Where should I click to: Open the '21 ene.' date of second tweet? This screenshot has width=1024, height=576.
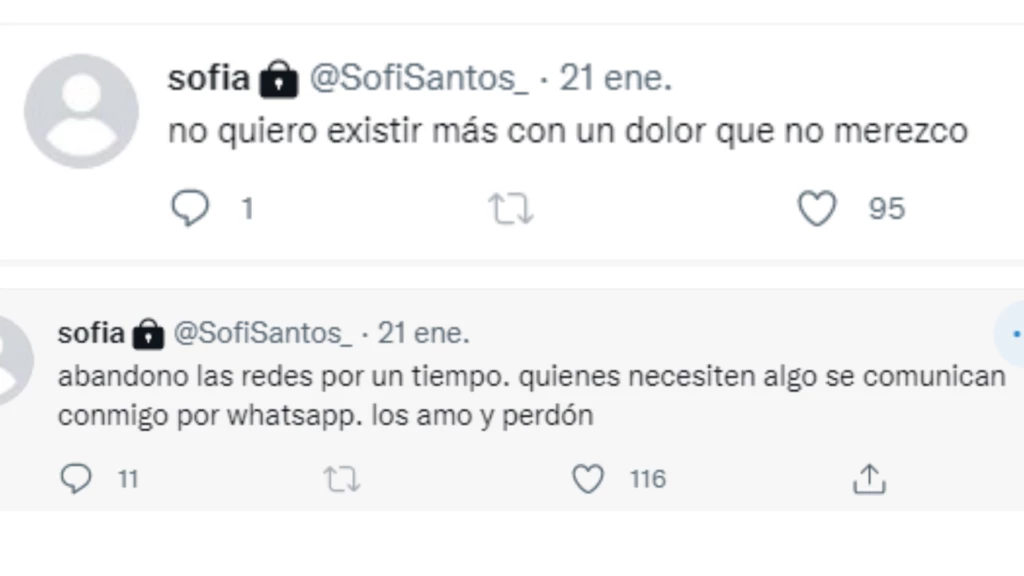pyautogui.click(x=422, y=334)
